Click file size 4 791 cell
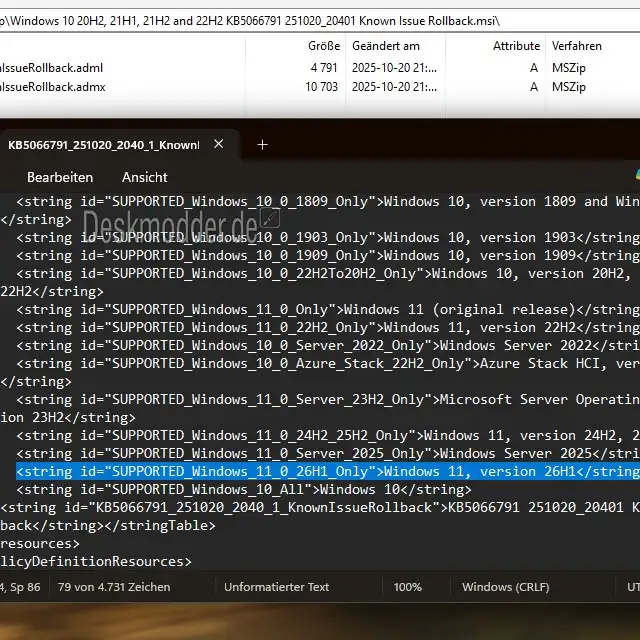The width and height of the screenshot is (640, 640). pos(324,68)
